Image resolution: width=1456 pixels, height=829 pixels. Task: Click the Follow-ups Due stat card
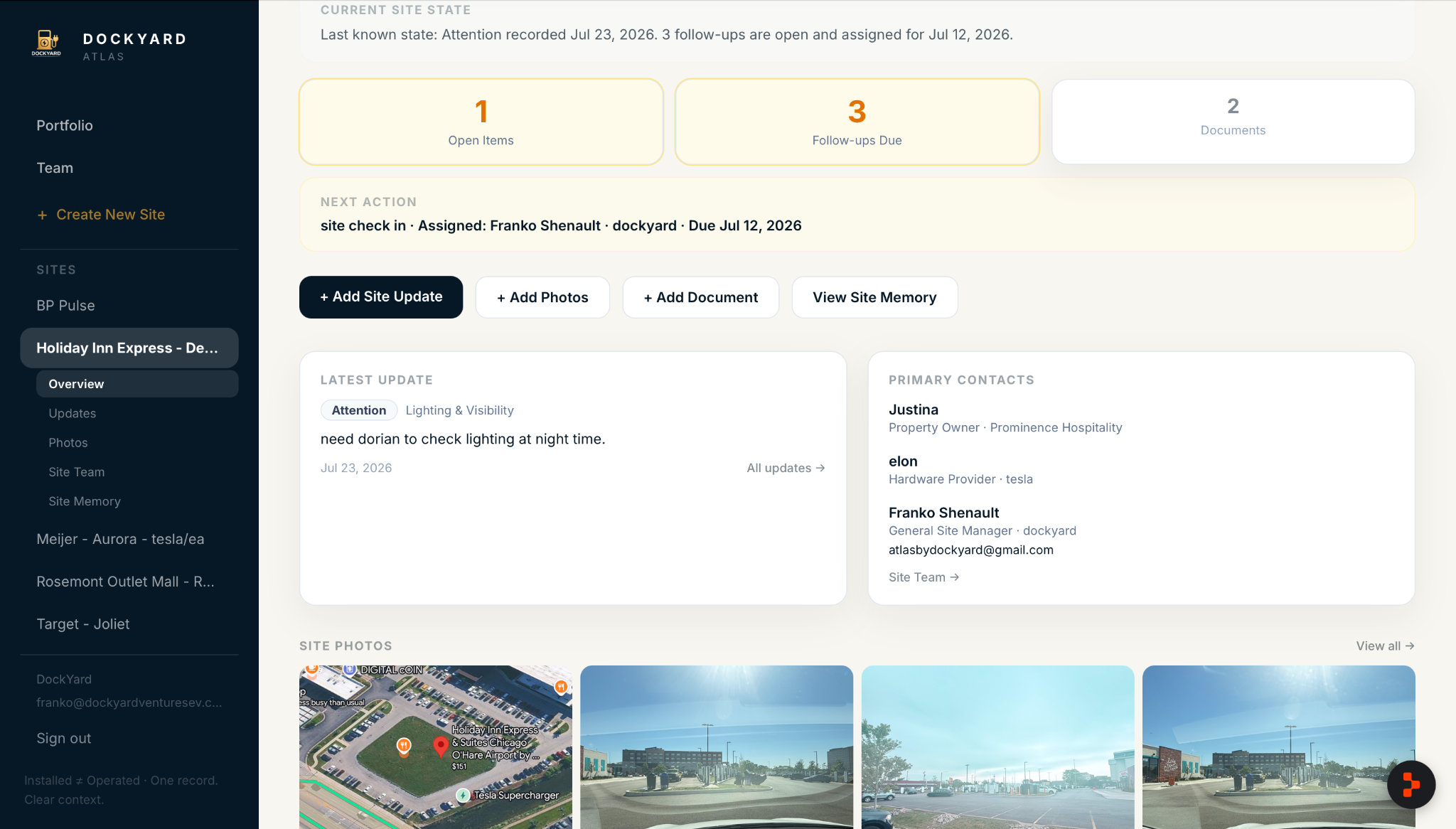click(x=857, y=122)
